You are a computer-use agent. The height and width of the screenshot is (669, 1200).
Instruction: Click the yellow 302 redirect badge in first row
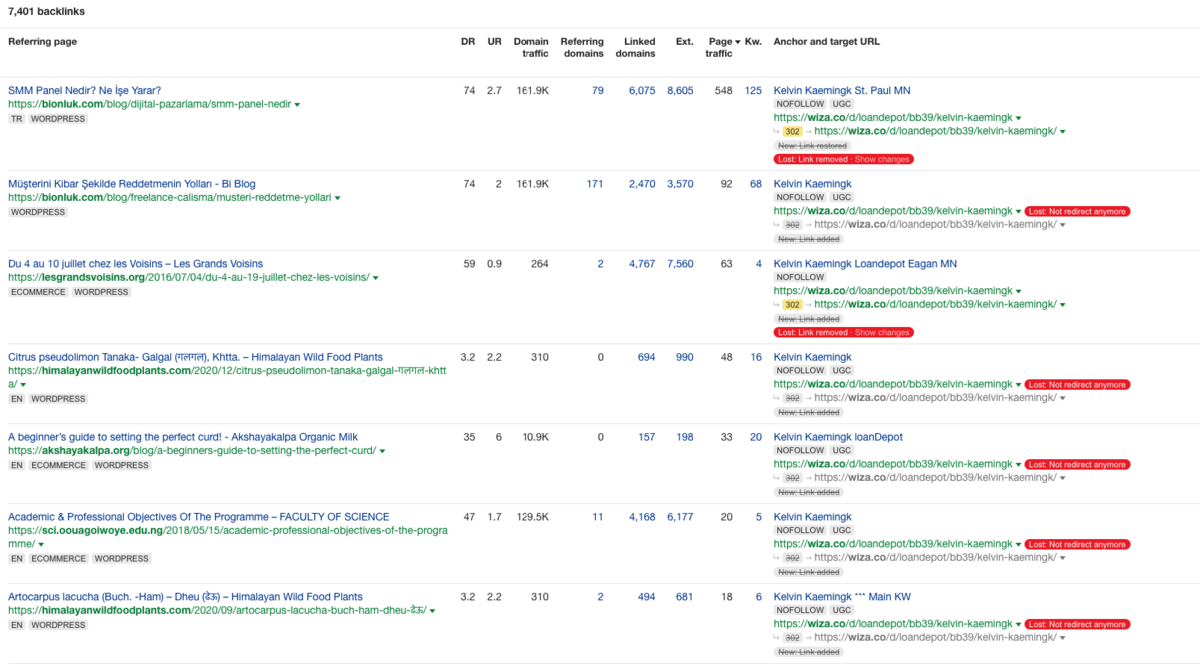[792, 132]
